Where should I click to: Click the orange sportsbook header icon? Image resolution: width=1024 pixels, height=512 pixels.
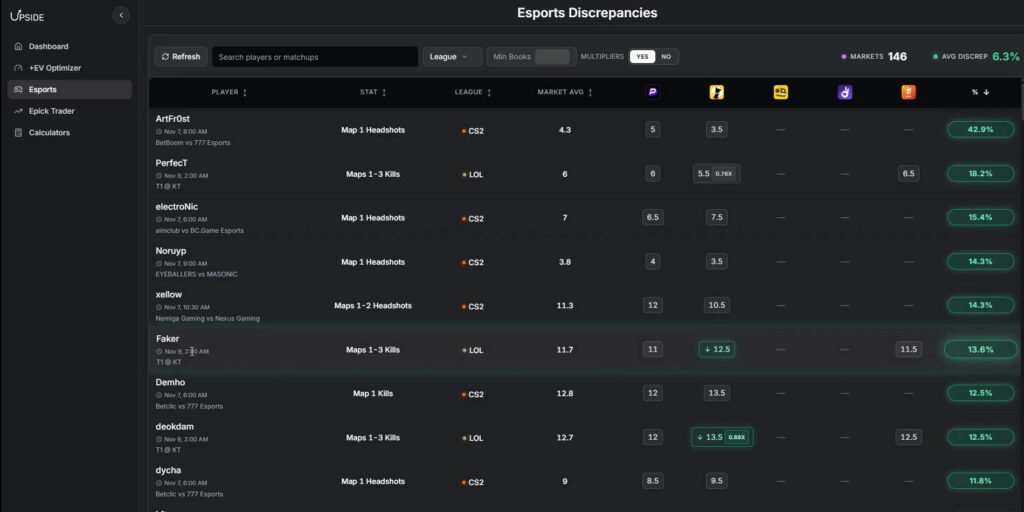point(908,92)
